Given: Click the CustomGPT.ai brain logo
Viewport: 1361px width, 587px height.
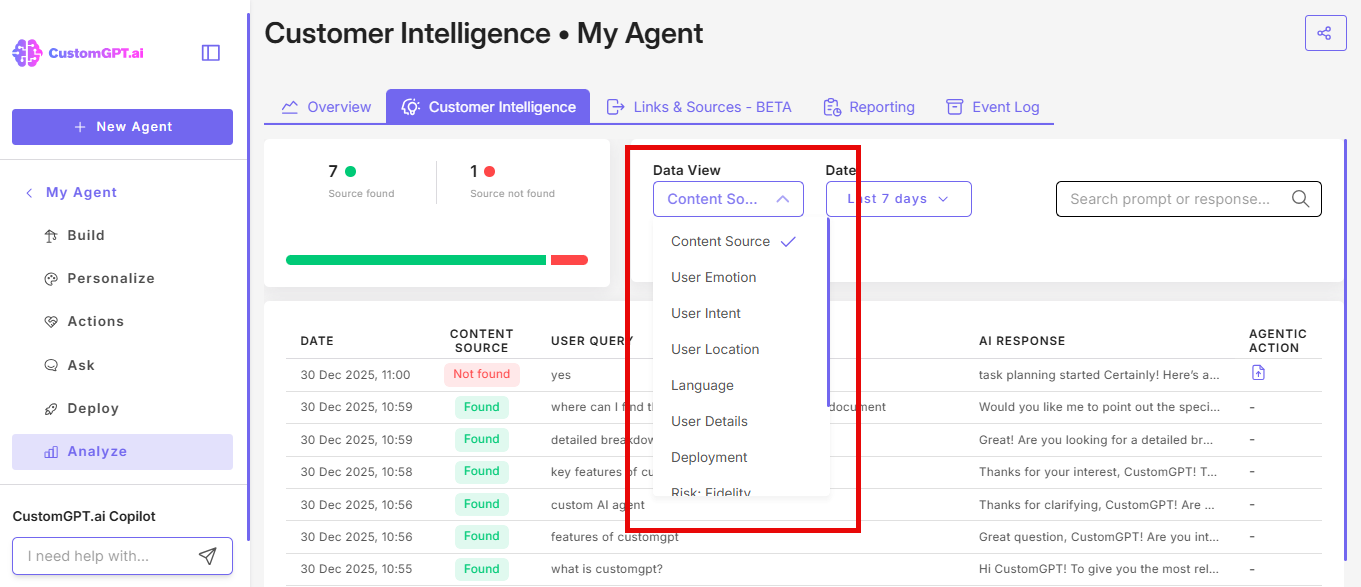Looking at the screenshot, I should click(27, 53).
